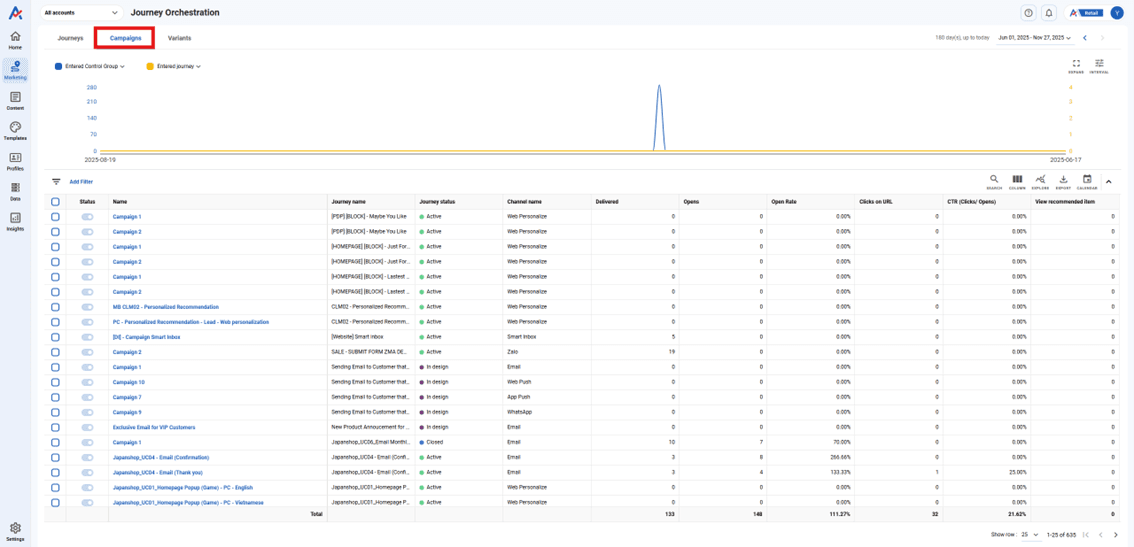Click the Smart Inbox channel cell
Viewport: 1134px width, 547px height.
(547, 337)
